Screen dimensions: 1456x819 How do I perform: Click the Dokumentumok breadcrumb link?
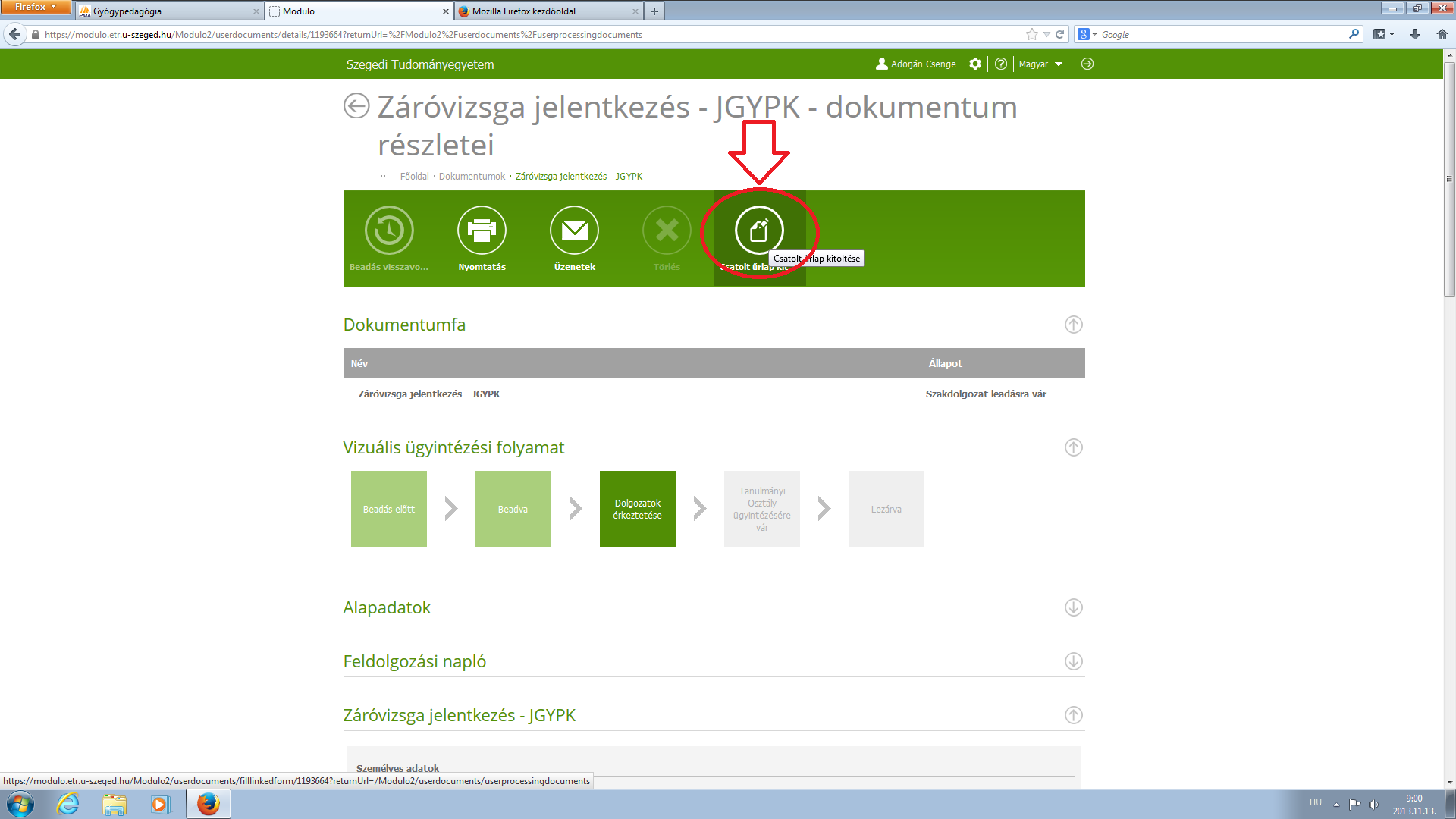click(x=472, y=177)
